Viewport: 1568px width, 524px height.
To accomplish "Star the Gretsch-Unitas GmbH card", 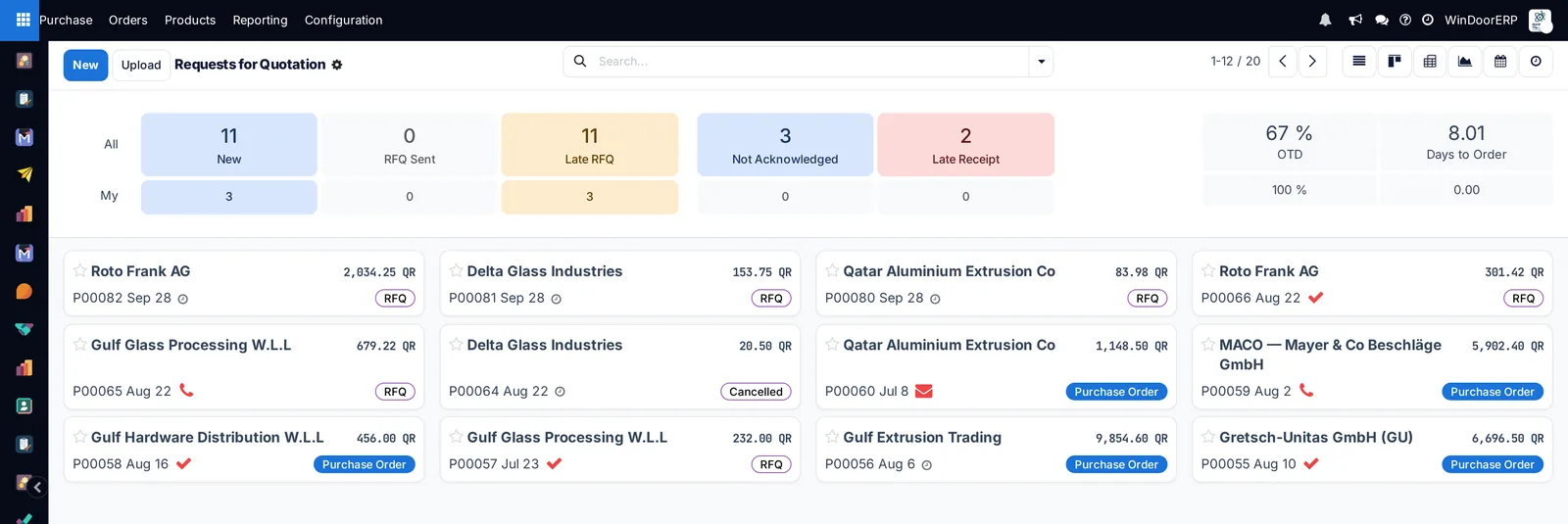I will (x=1208, y=437).
